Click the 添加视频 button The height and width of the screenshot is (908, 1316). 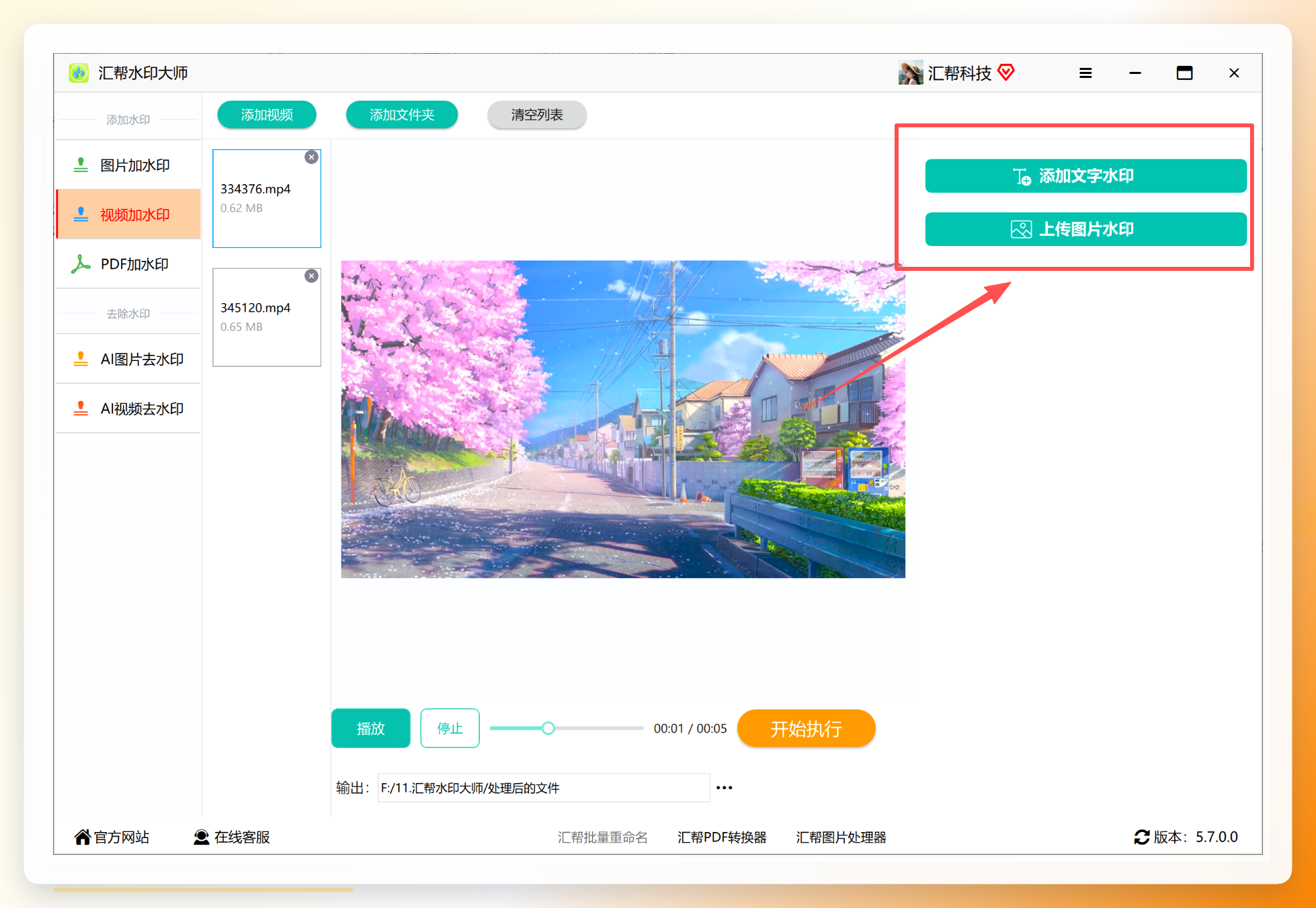tap(267, 115)
